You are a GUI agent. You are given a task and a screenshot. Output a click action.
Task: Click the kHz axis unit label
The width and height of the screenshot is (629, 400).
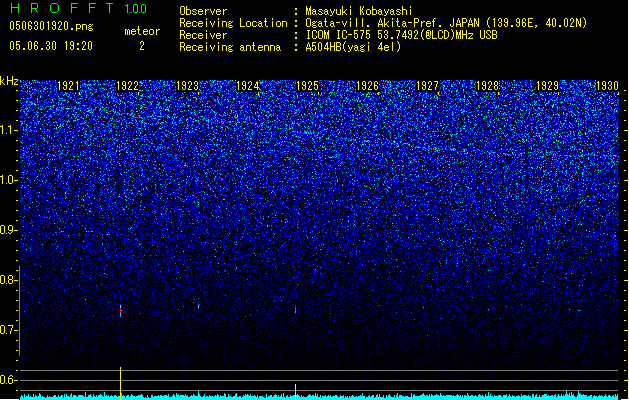pos(9,81)
